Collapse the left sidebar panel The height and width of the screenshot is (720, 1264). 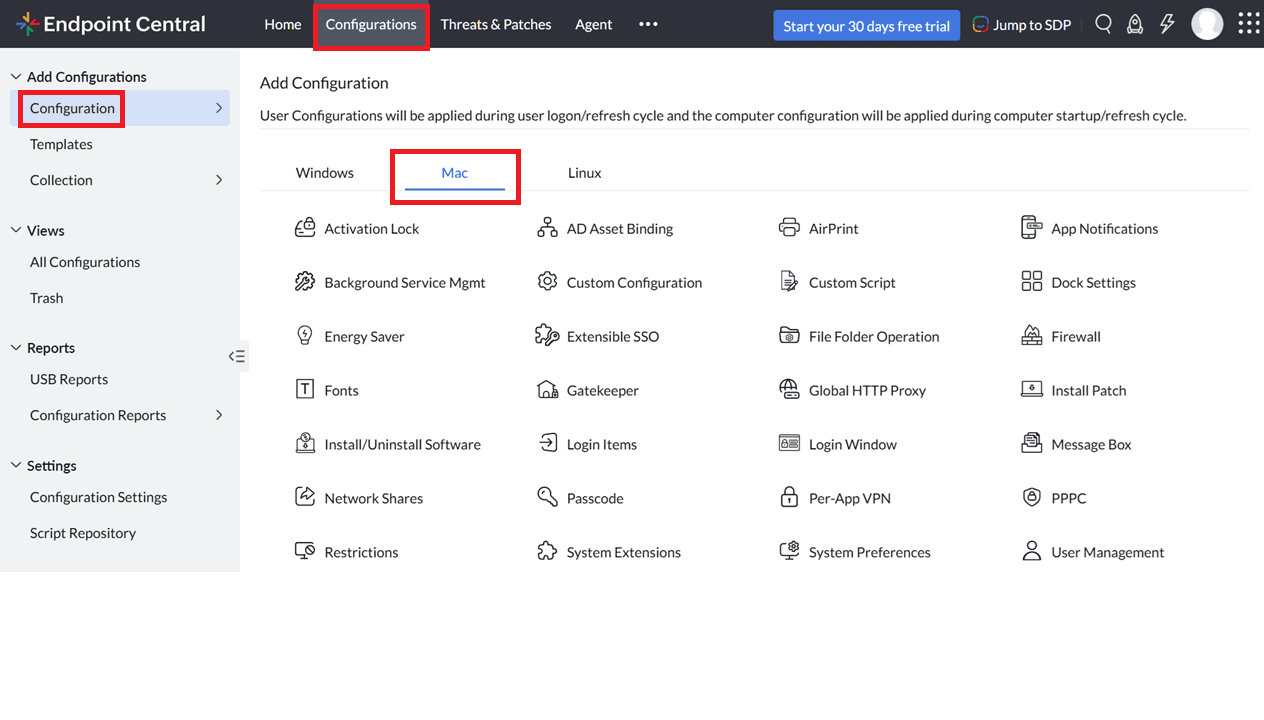[x=237, y=356]
